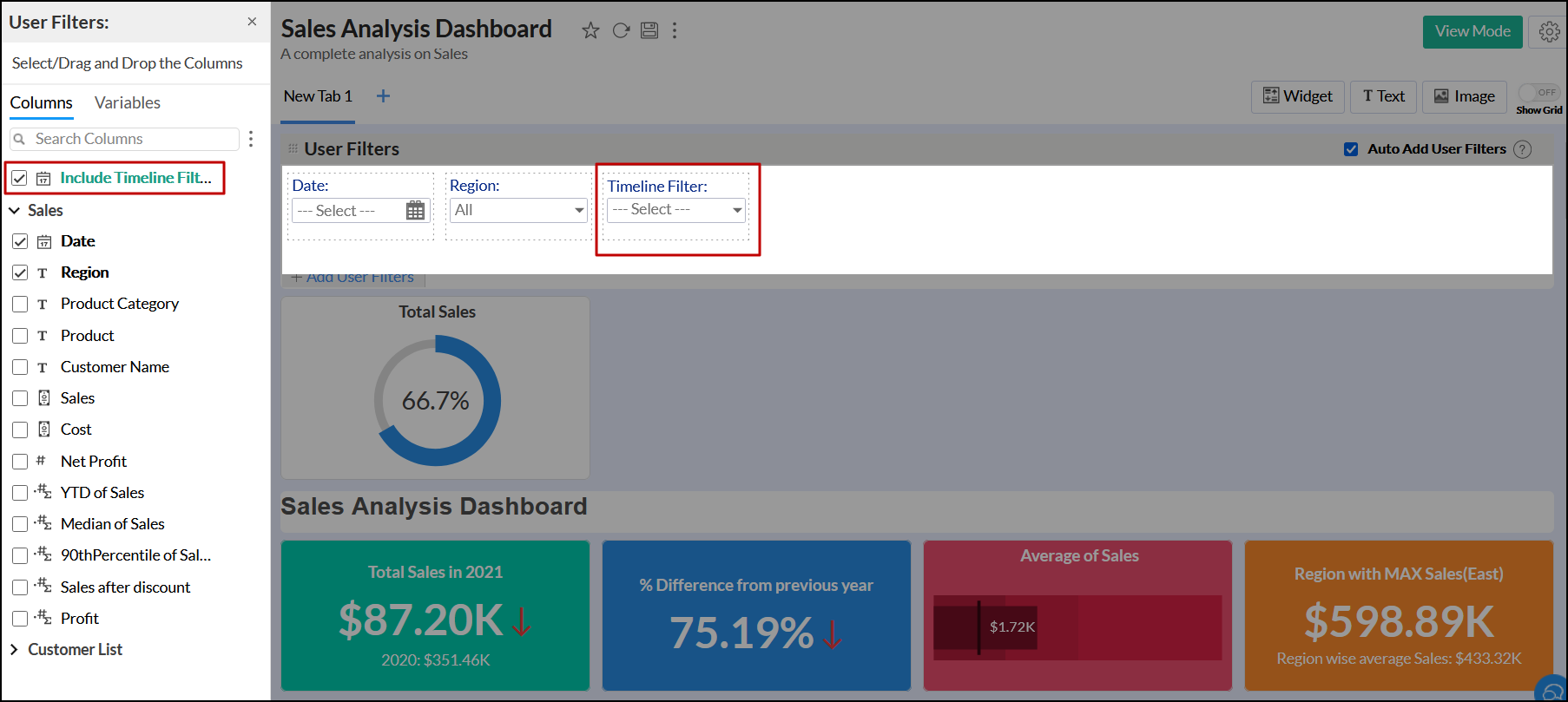This screenshot has height=702, width=1568.
Task: Insert a Text element
Action: pos(1383,96)
